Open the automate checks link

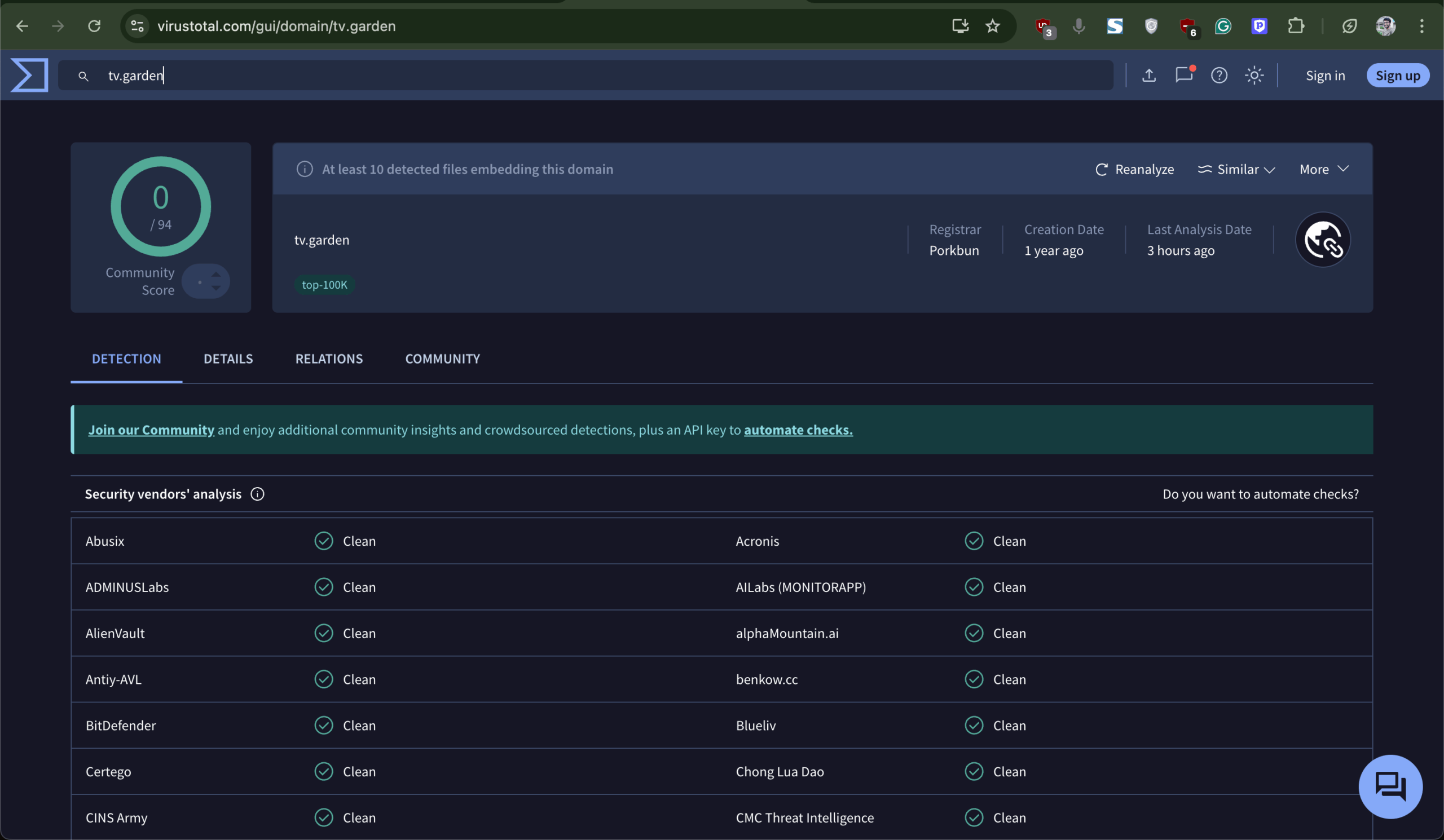[x=798, y=430]
